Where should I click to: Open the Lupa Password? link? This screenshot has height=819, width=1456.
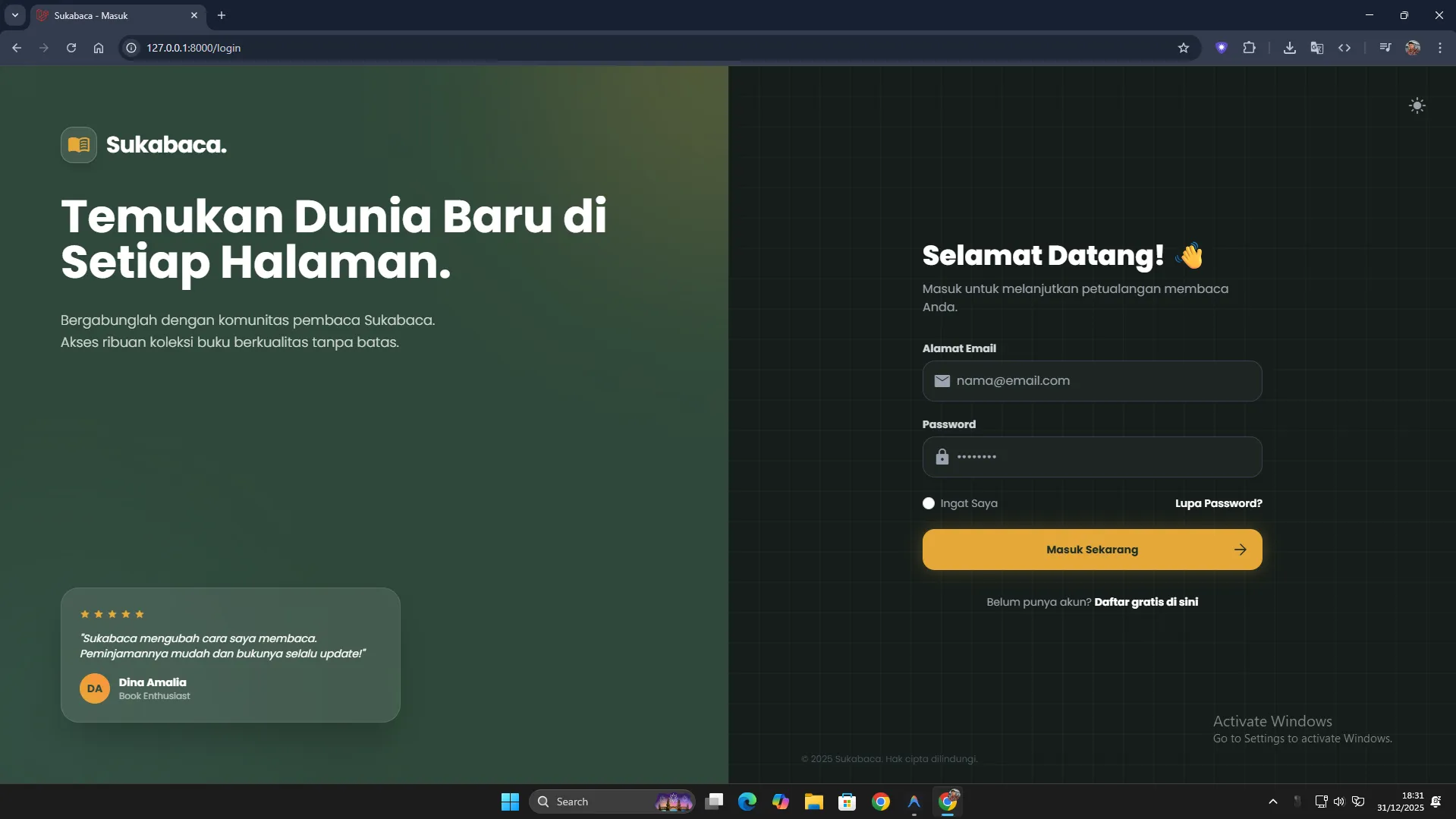coord(1218,503)
